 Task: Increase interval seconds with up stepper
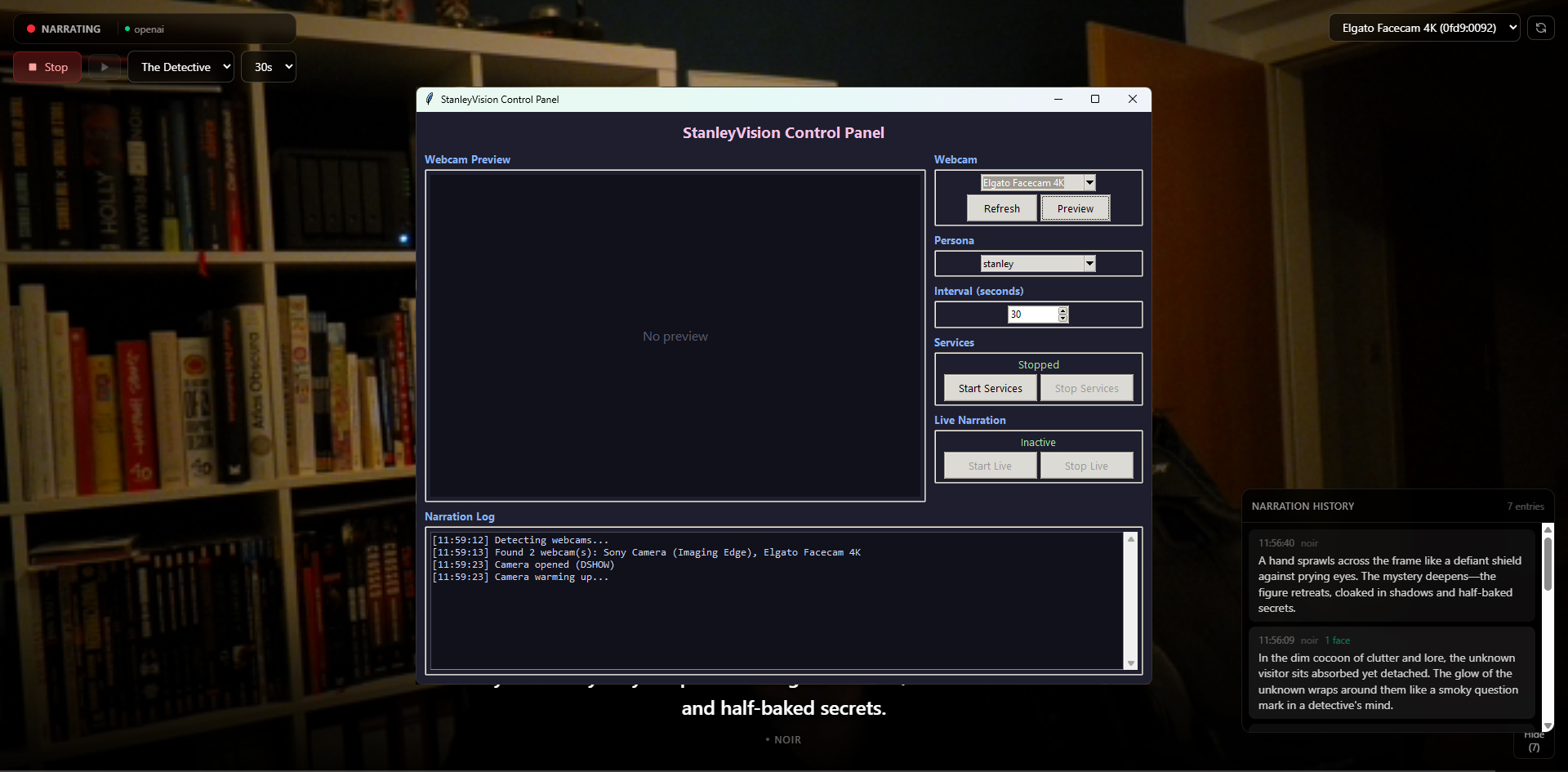(x=1062, y=310)
